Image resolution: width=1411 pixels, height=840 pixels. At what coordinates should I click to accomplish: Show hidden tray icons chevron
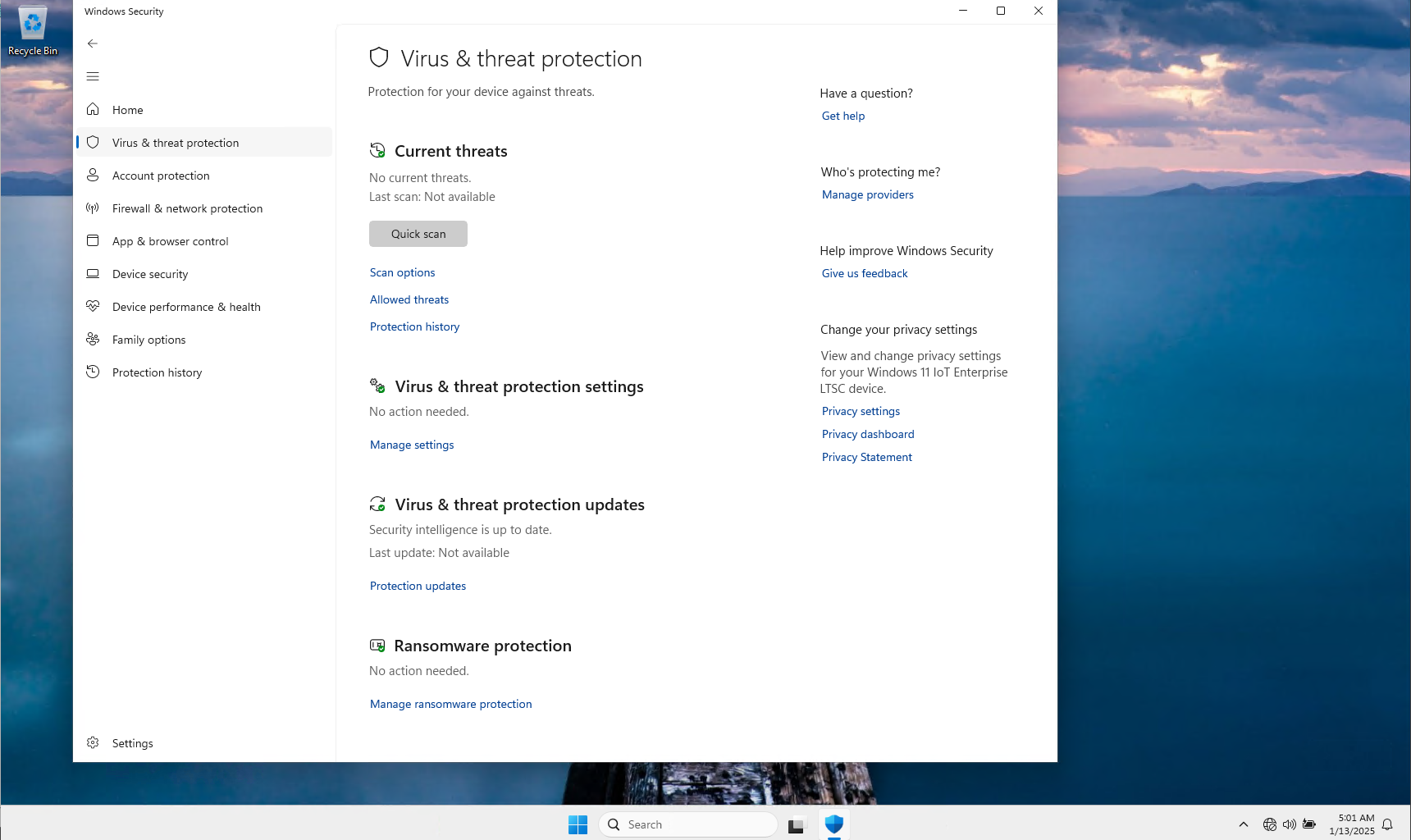1244,824
